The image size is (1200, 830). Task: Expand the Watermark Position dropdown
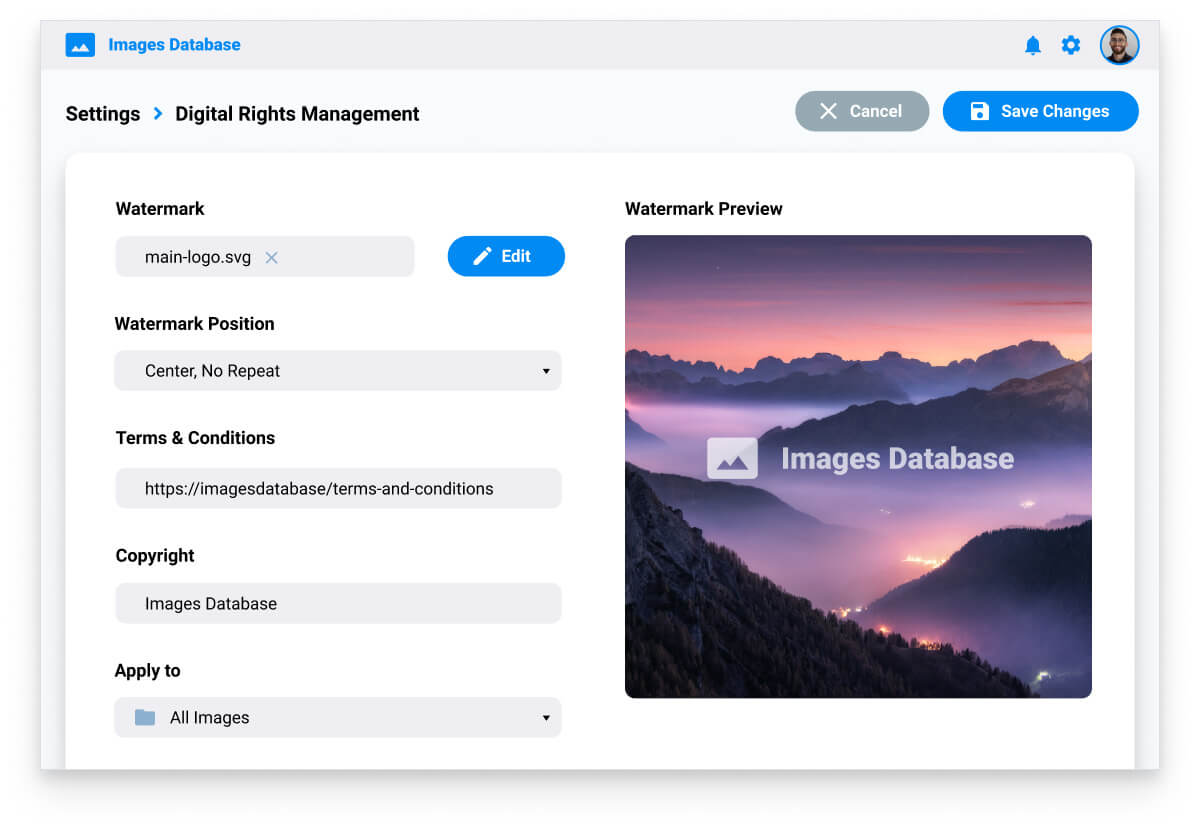(546, 371)
